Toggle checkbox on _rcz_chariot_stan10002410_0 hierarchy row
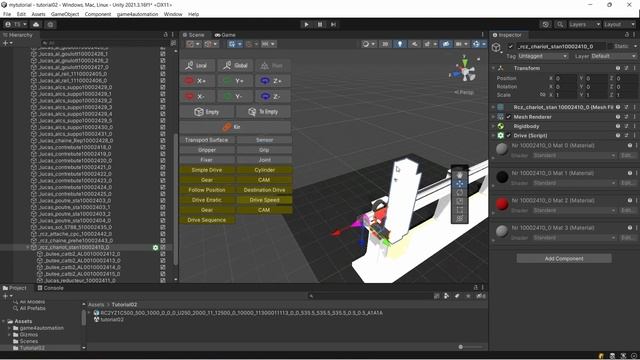The height and width of the screenshot is (360, 640). [x=163, y=247]
